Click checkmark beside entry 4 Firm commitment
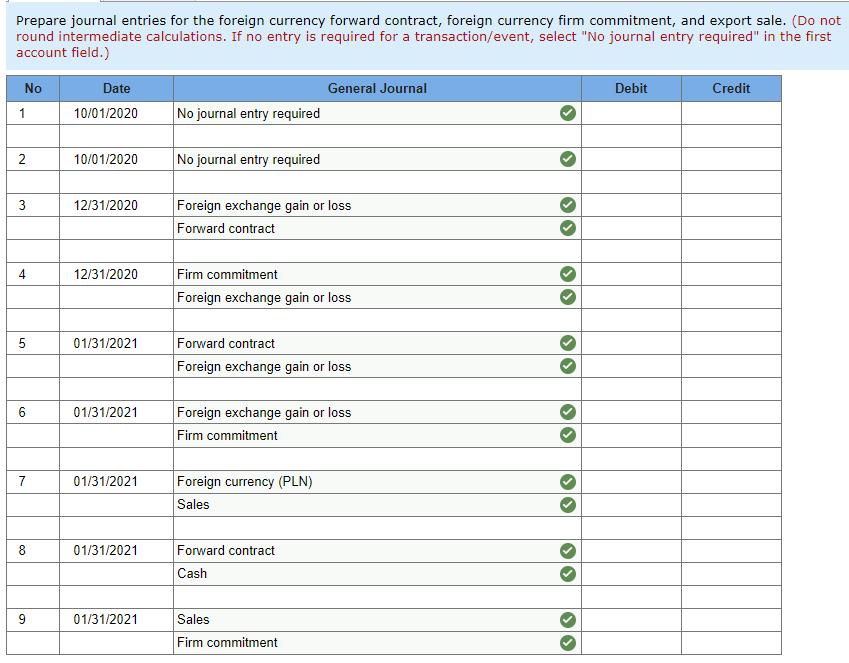Screen dimensions: 849x663 pos(567,274)
